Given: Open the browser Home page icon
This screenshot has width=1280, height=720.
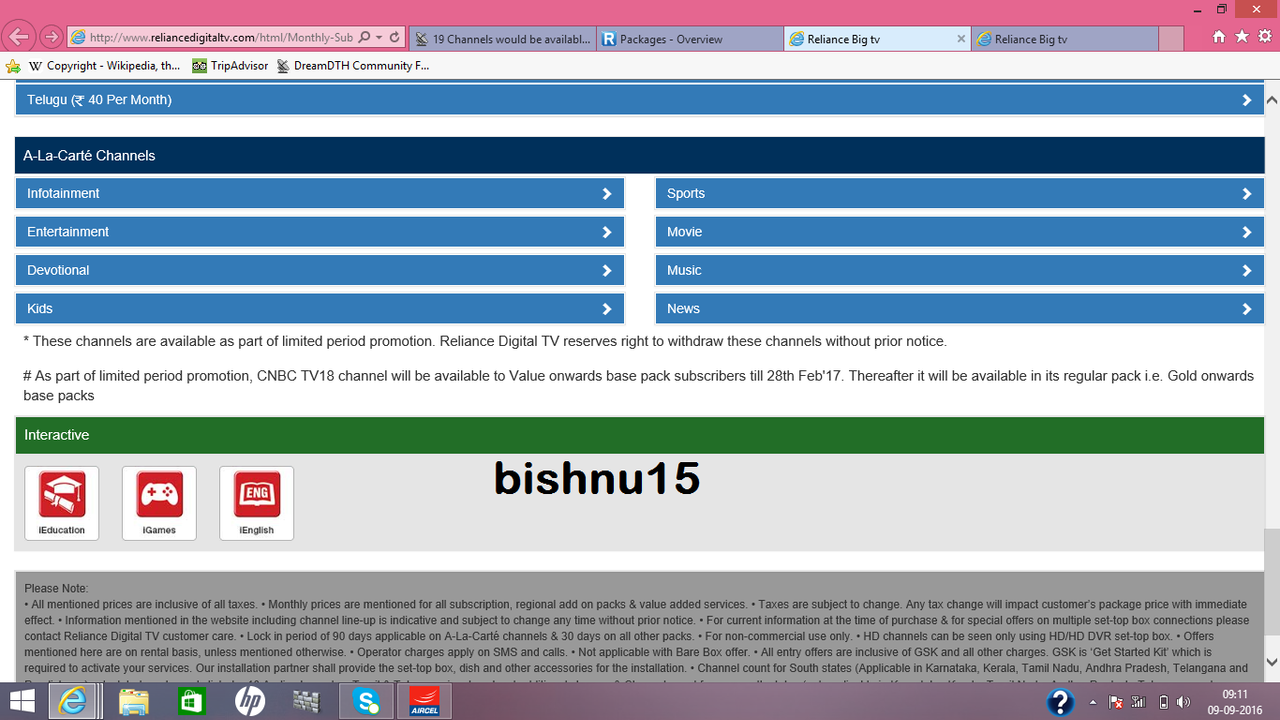Looking at the screenshot, I should pyautogui.click(x=1218, y=37).
